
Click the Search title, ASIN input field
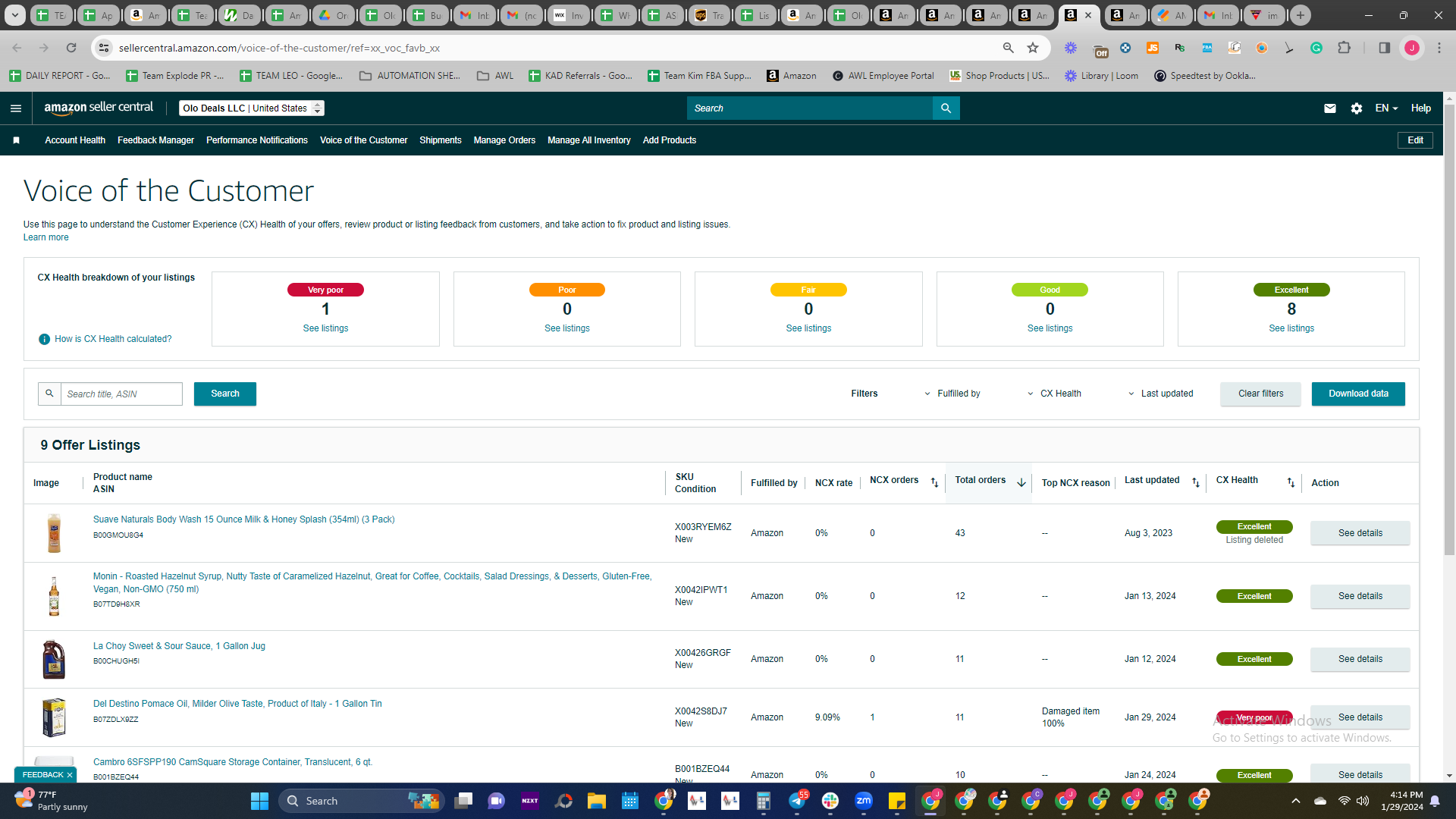tap(121, 394)
